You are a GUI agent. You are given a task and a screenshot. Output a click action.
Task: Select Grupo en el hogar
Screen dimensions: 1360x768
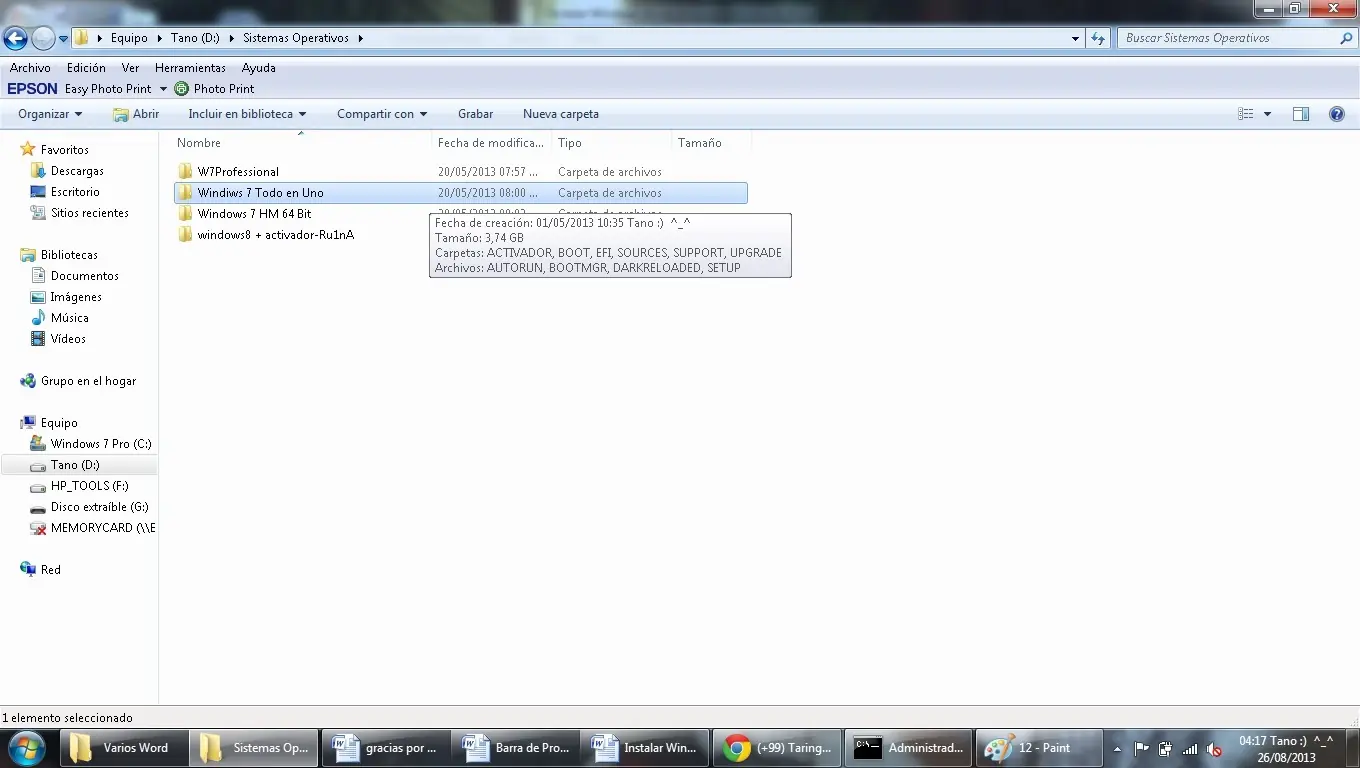click(88, 381)
